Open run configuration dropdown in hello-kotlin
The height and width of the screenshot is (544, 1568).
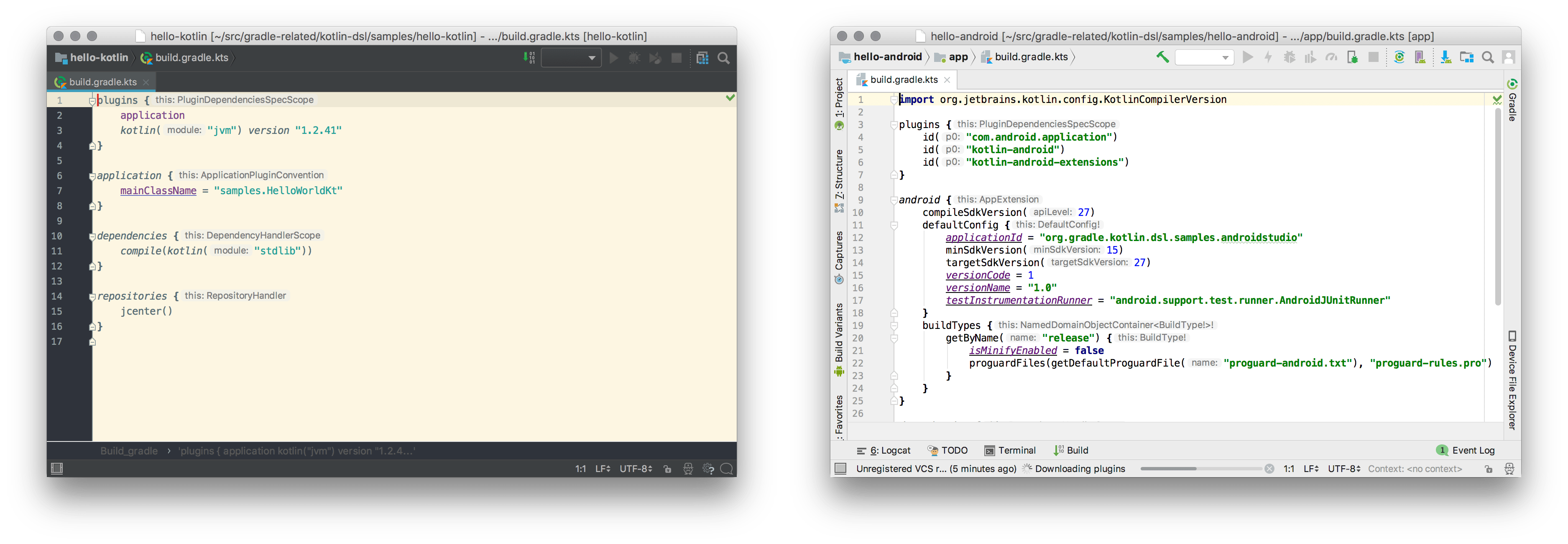(571, 58)
